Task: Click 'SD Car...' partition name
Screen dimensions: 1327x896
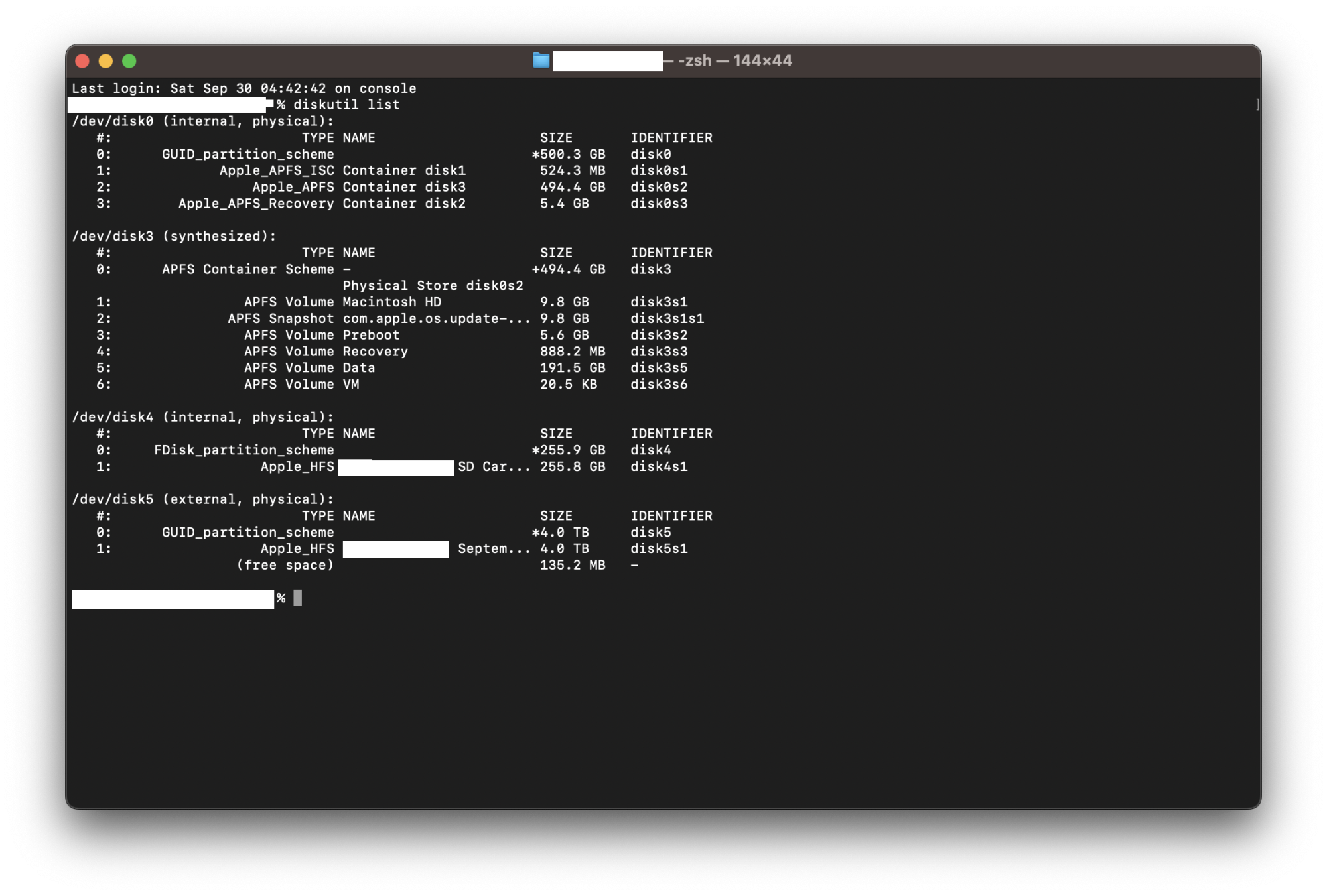Action: pyautogui.click(x=494, y=467)
